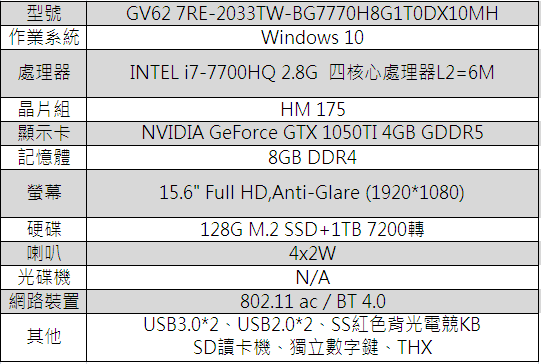
Task: Click the 其他 row header
Action: pos(44,337)
